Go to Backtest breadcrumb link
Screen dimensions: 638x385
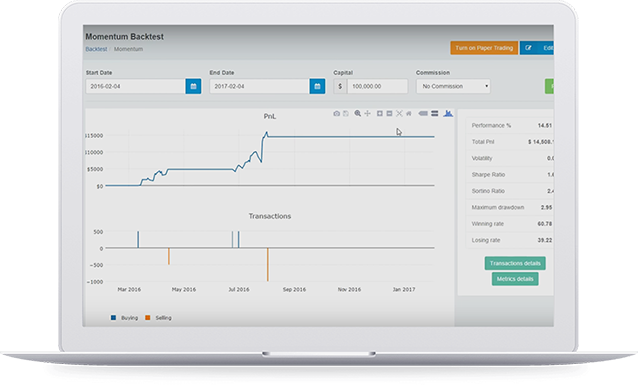point(96,49)
